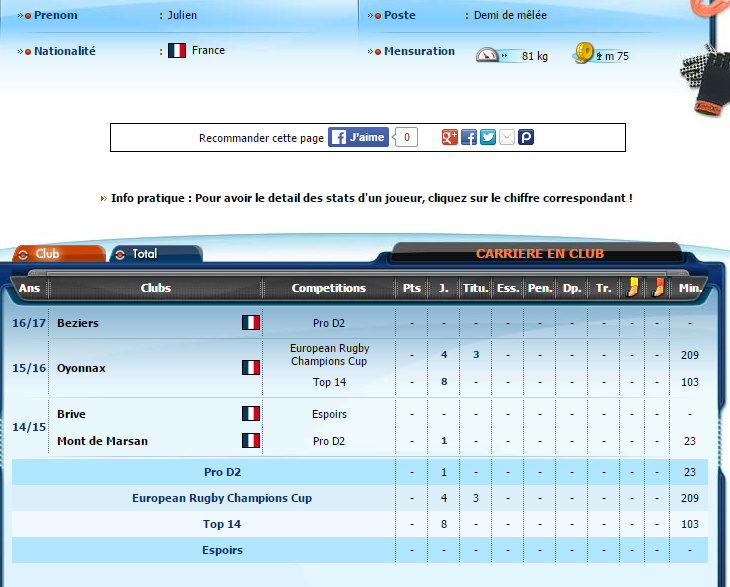730x587 pixels.
Task: Click the measuring tape height icon
Action: point(584,53)
